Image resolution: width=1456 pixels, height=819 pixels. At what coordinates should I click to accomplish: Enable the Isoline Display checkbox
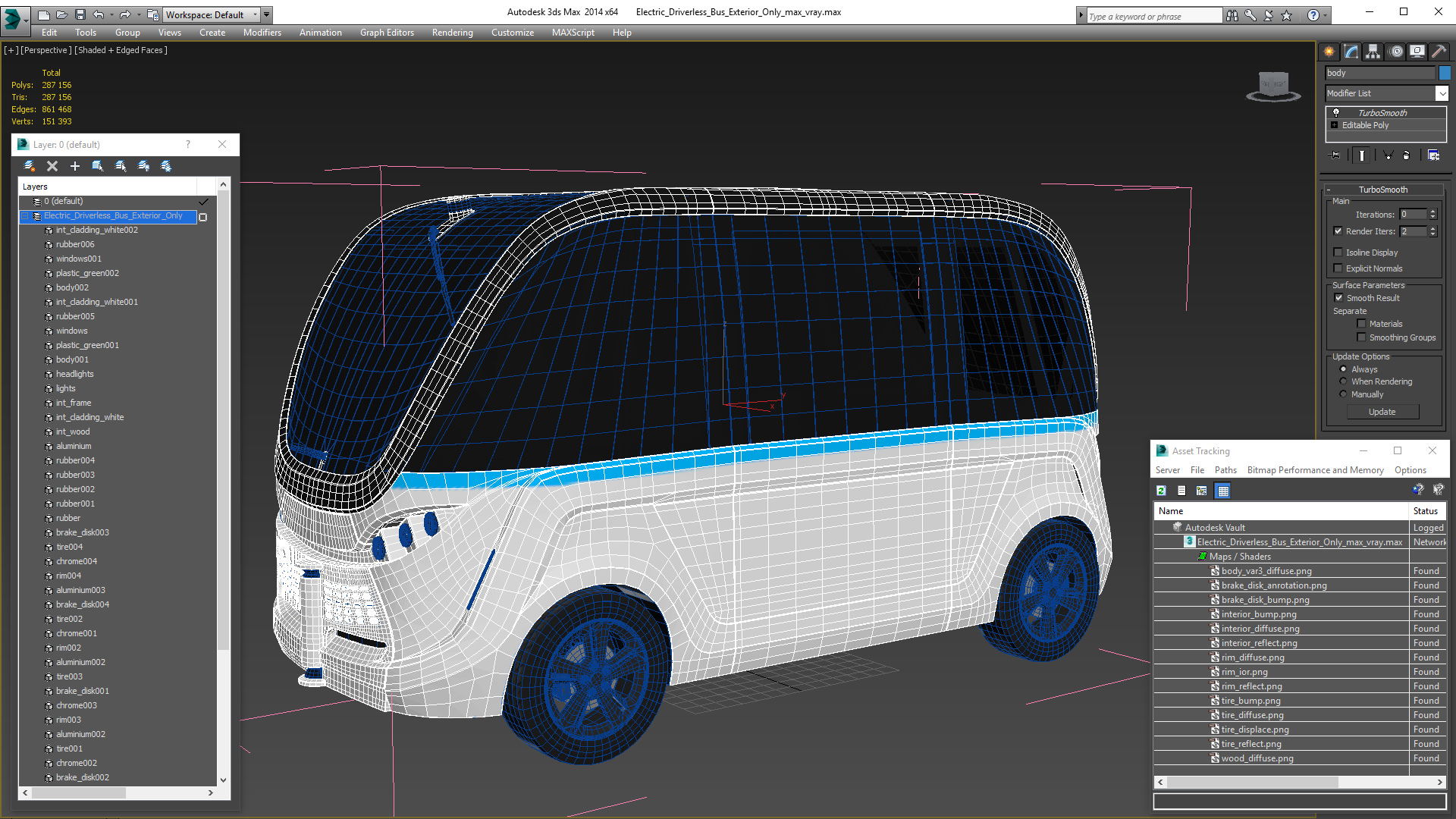click(1338, 253)
